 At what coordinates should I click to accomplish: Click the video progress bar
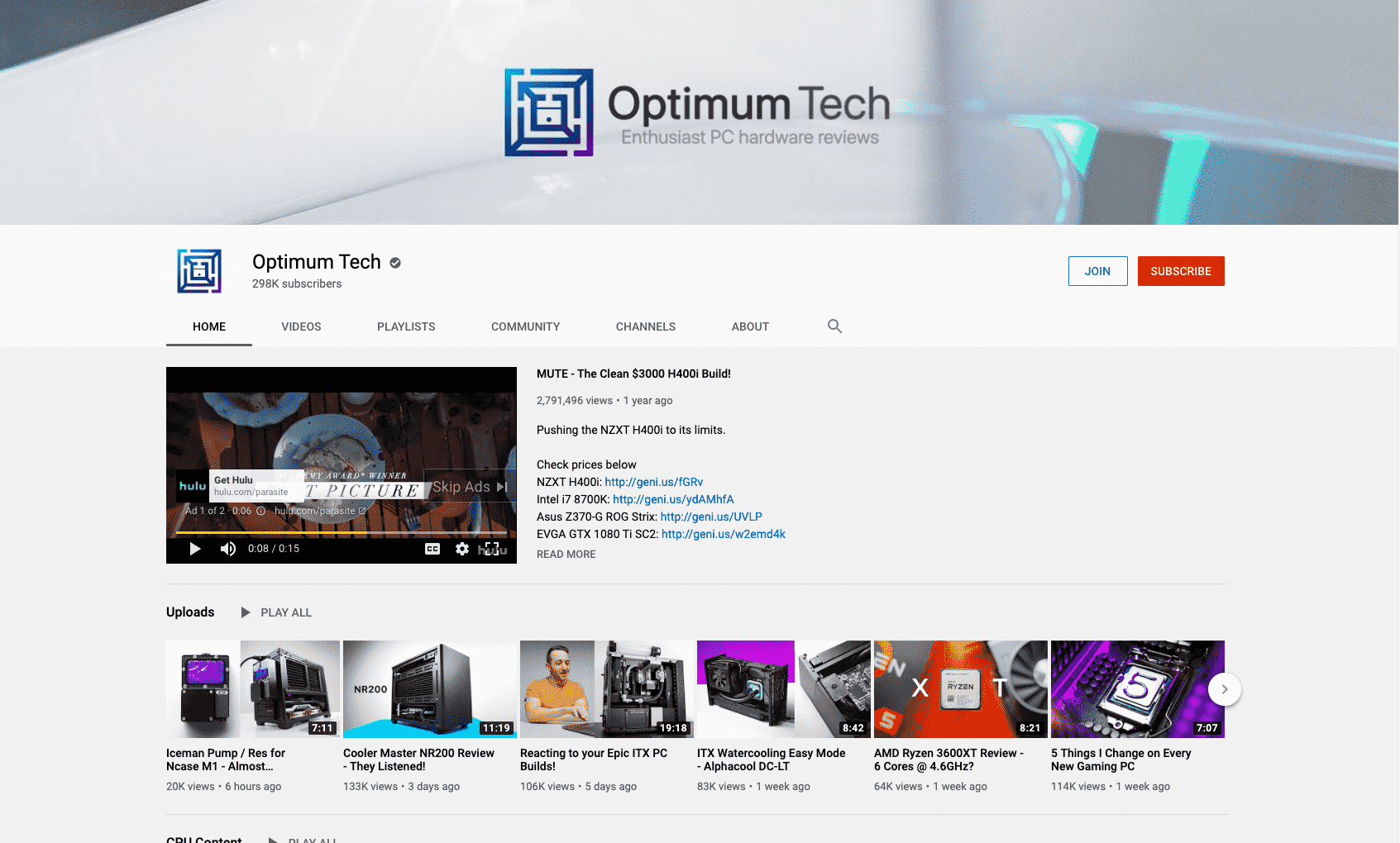pyautogui.click(x=342, y=533)
